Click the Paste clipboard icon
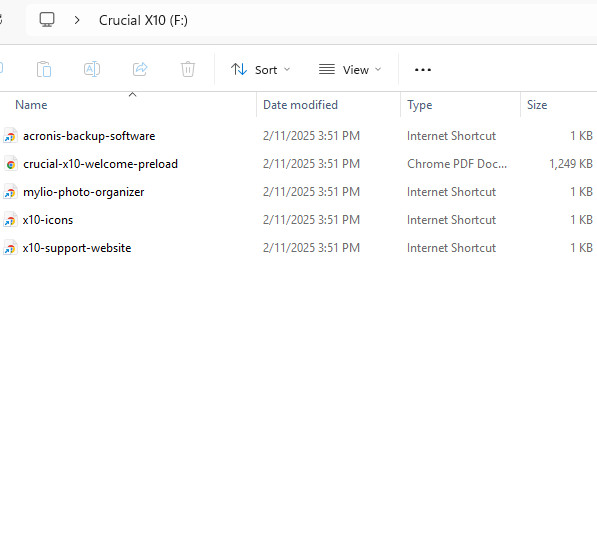The width and height of the screenshot is (597, 549). click(44, 69)
